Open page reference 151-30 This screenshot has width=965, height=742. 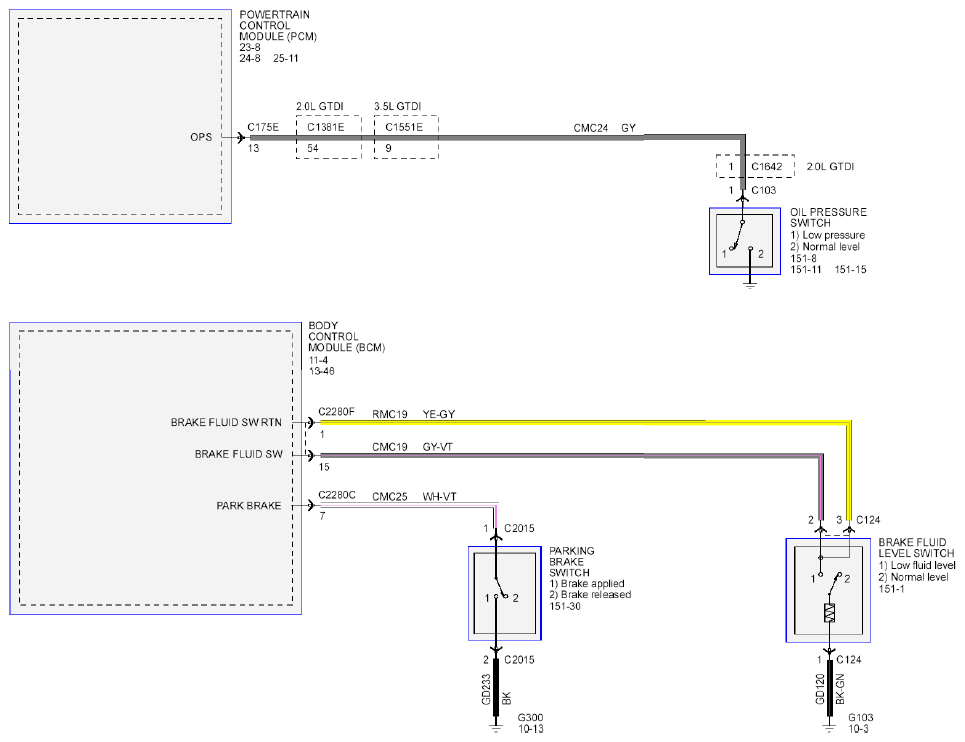(565, 607)
